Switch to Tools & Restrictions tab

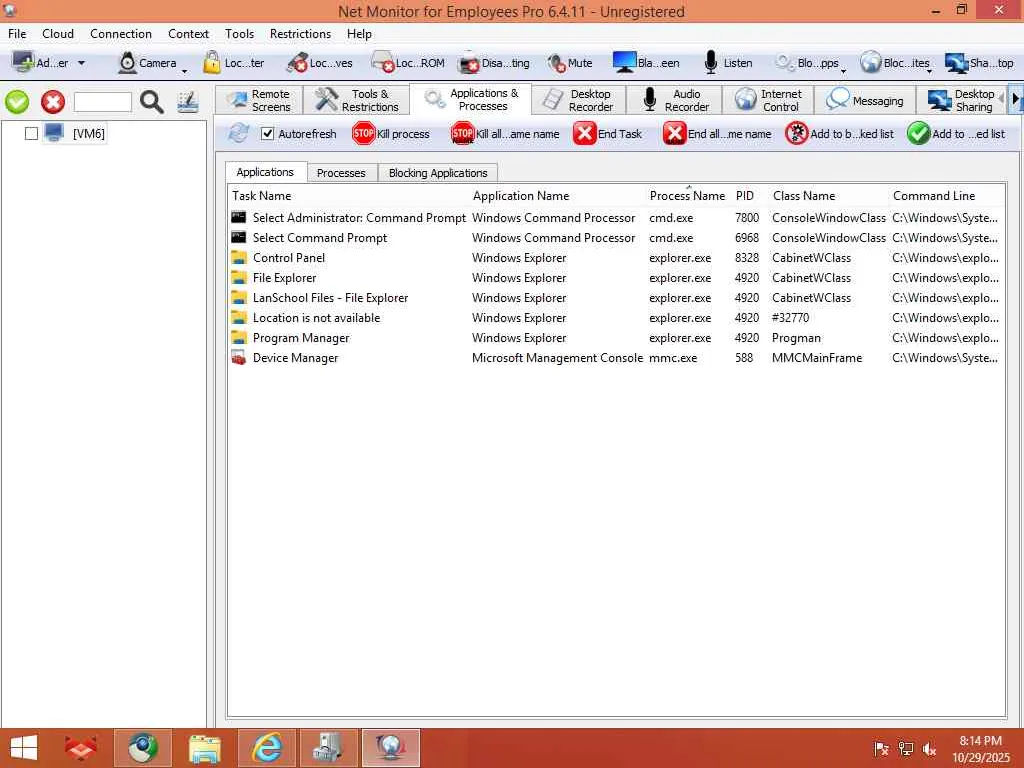(x=357, y=100)
